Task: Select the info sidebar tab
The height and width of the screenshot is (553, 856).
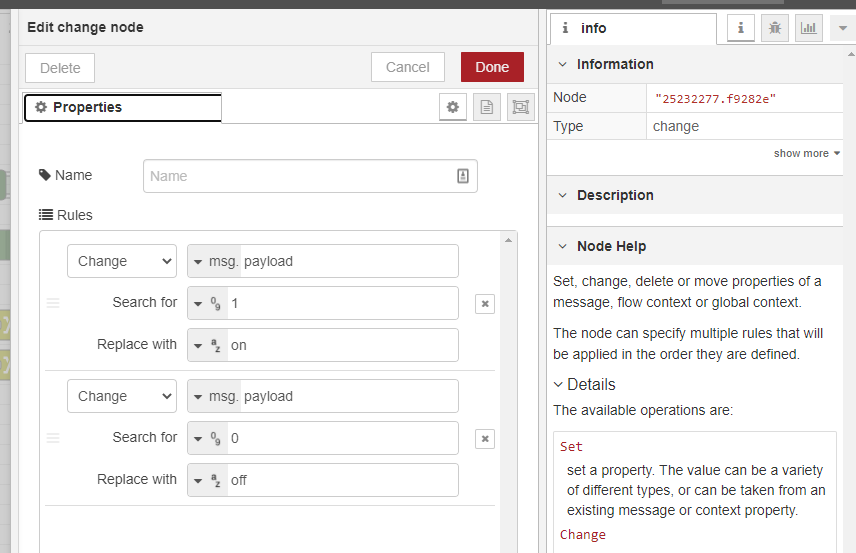Action: (633, 28)
